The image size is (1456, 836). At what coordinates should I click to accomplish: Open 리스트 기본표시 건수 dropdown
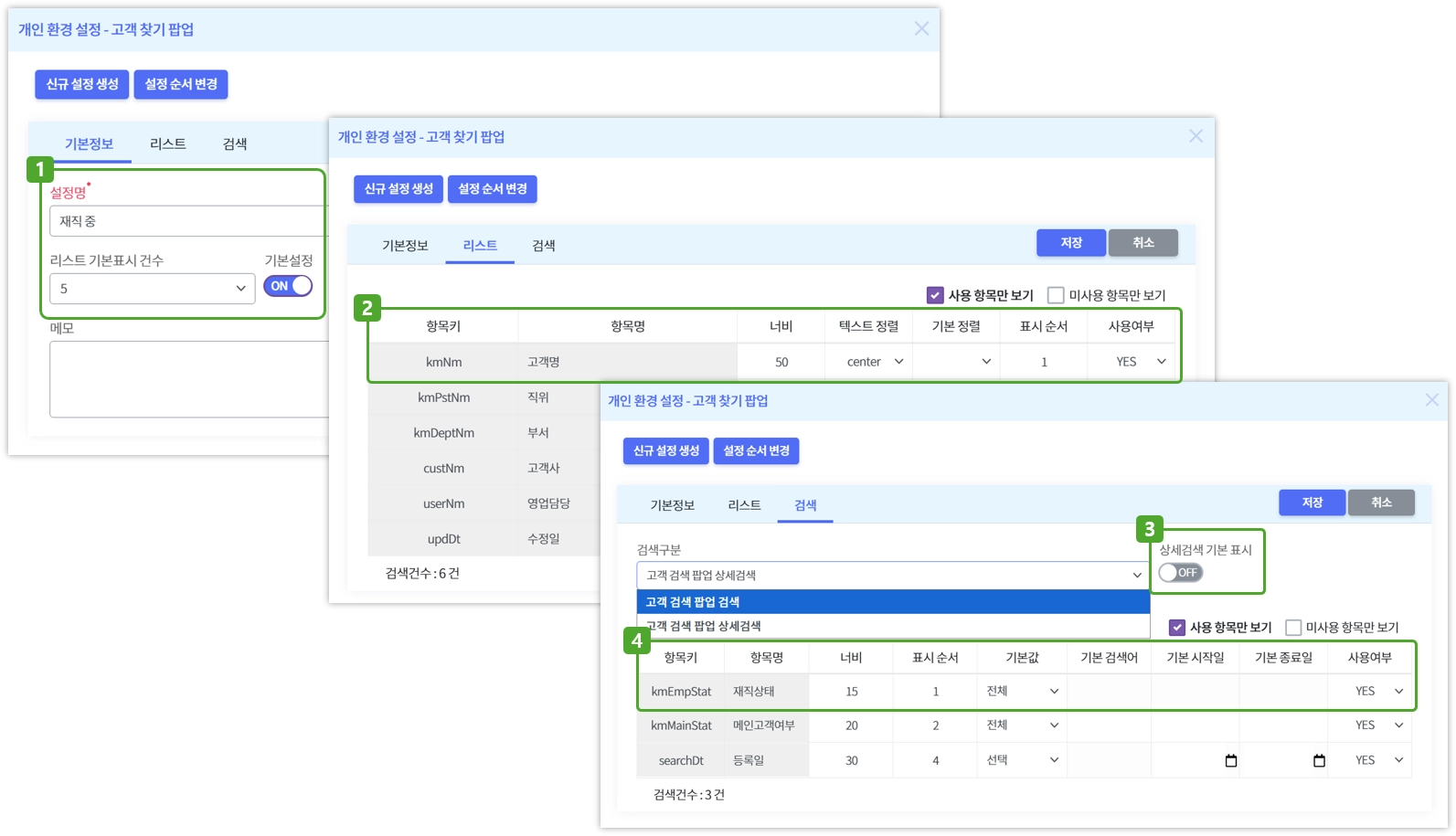click(x=152, y=289)
